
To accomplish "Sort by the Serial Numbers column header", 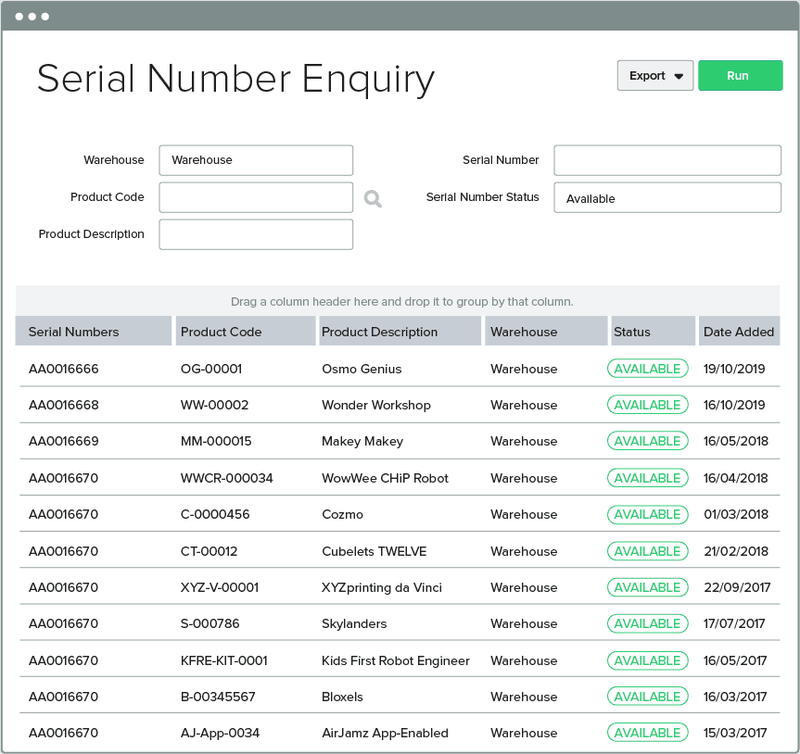I will click(93, 331).
